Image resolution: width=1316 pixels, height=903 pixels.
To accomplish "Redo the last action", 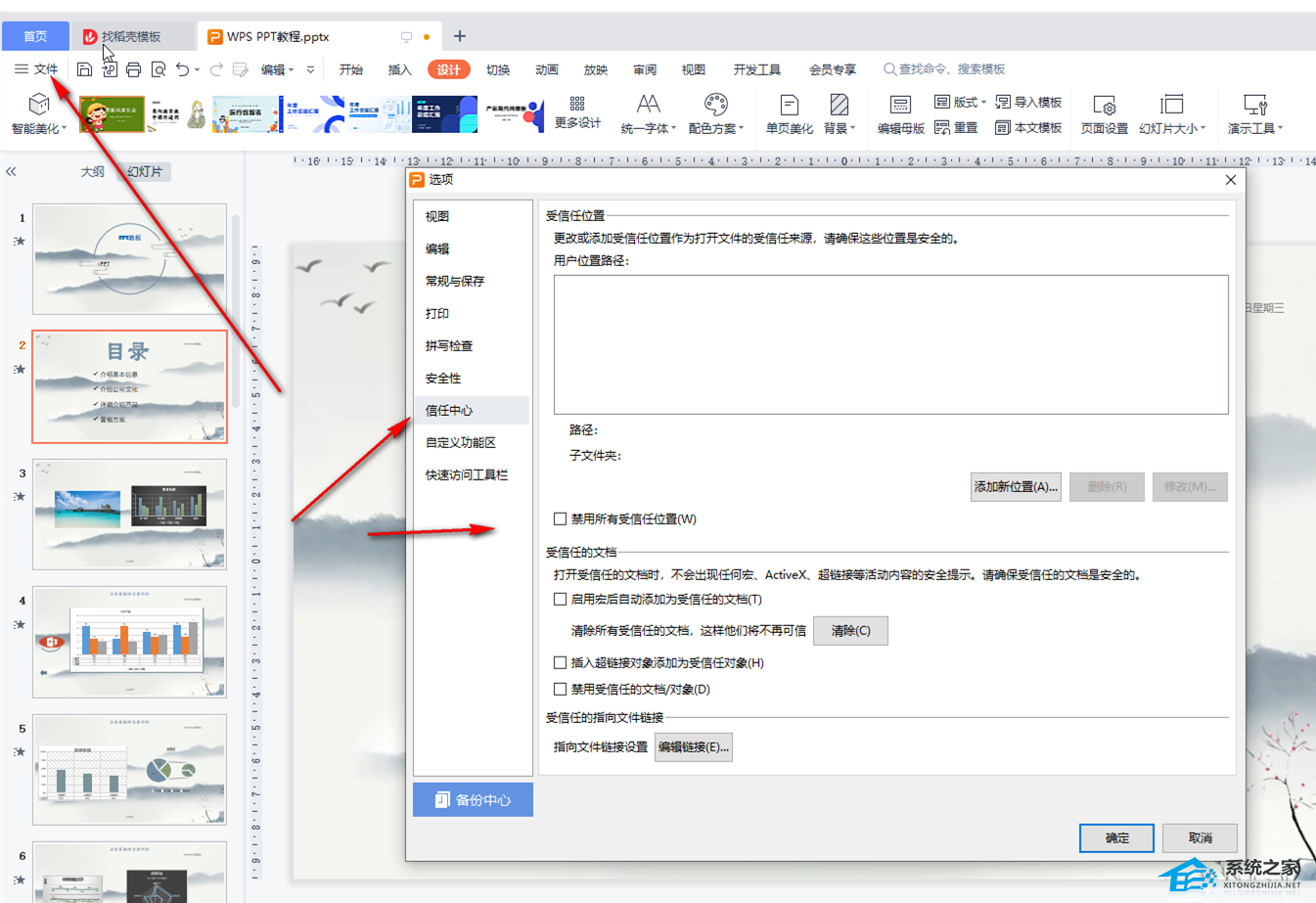I will pos(216,69).
